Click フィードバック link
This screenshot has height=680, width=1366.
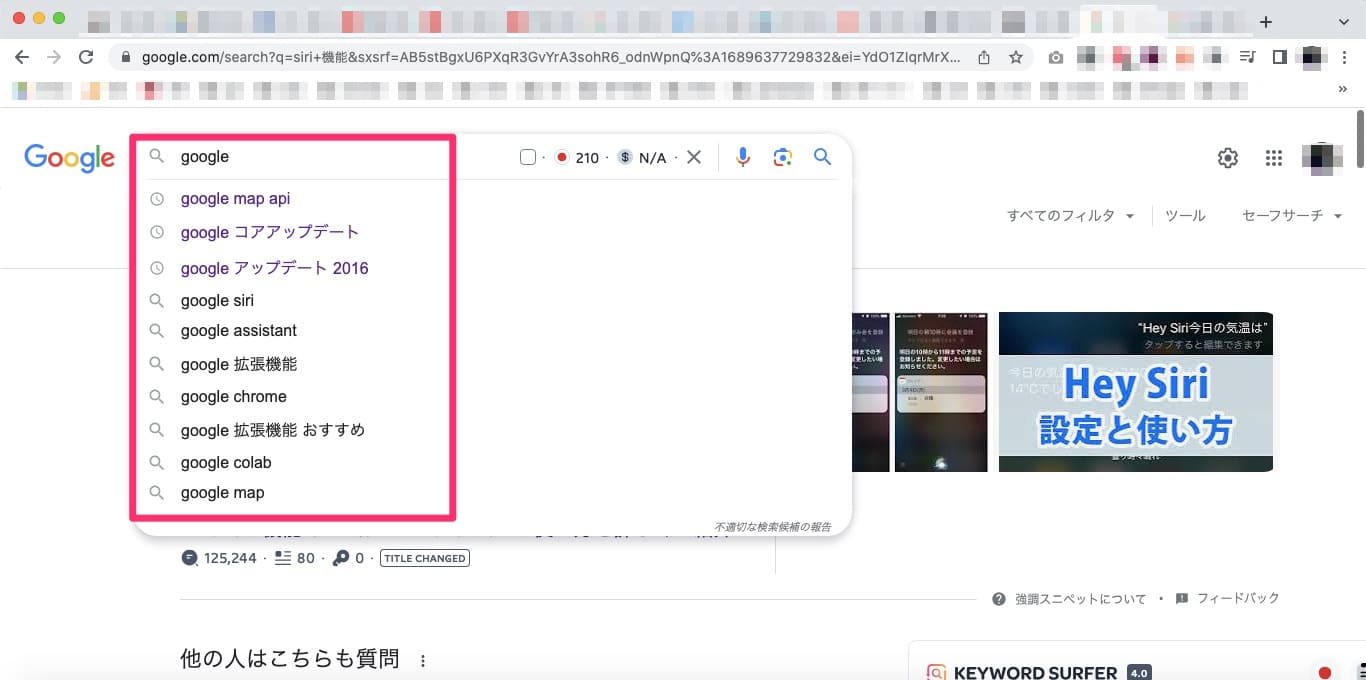[x=1238, y=599]
